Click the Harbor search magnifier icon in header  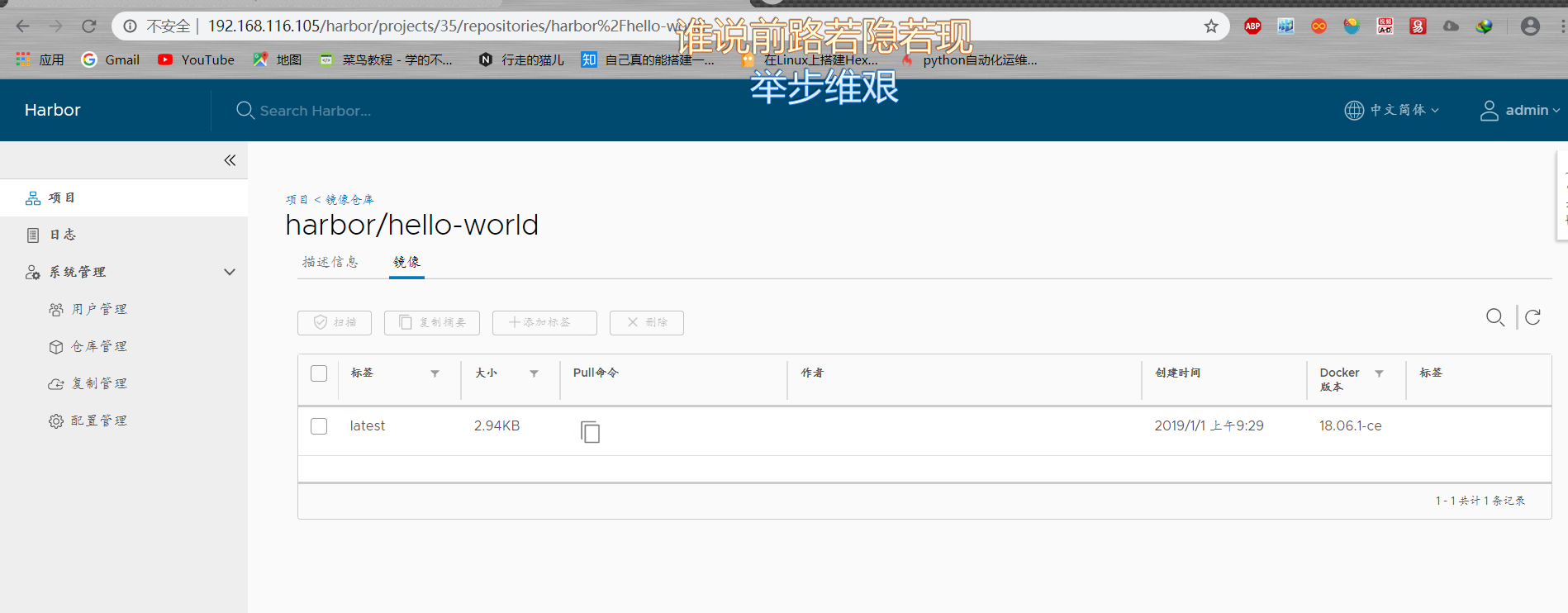coord(245,110)
